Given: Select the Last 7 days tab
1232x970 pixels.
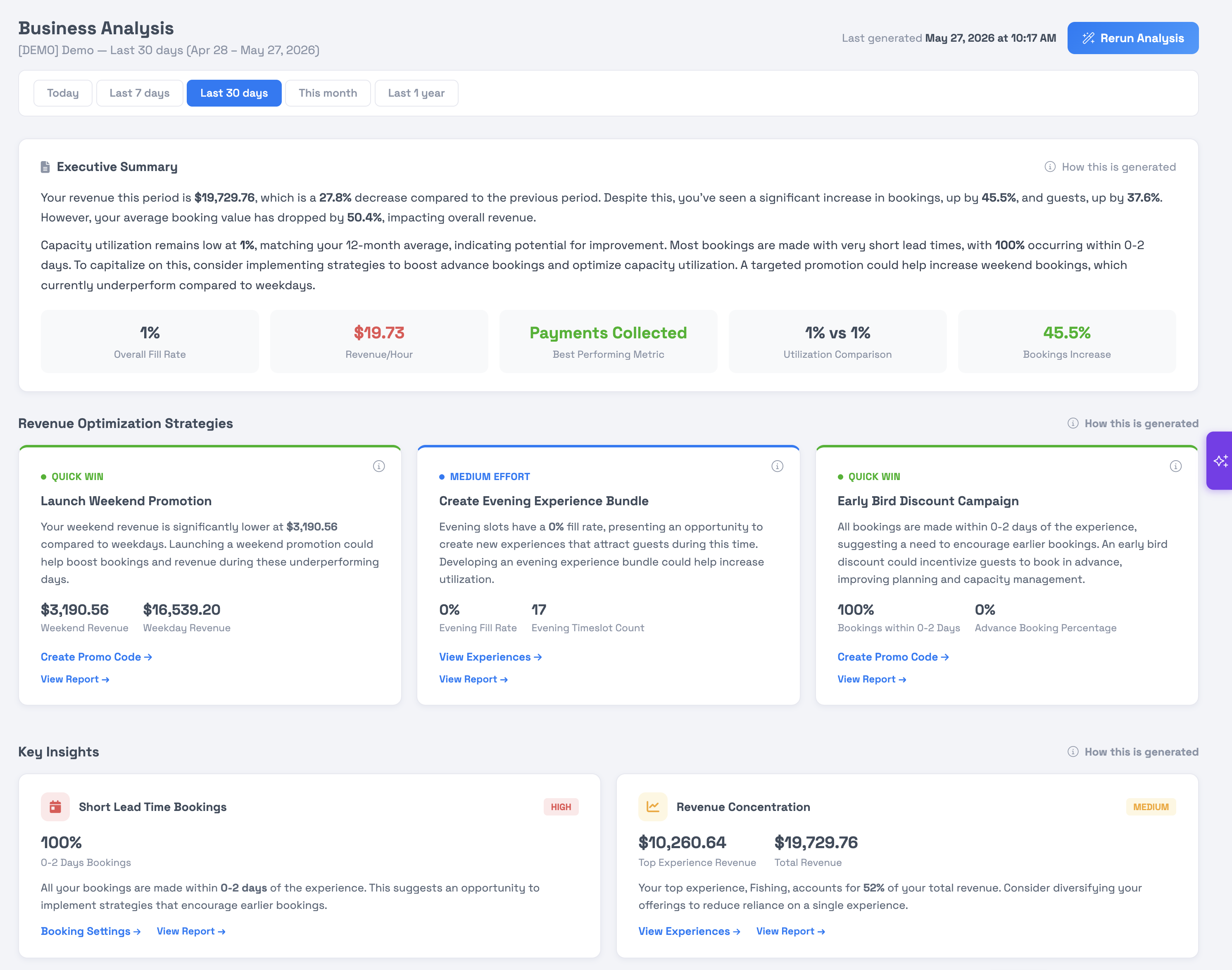Looking at the screenshot, I should [139, 93].
